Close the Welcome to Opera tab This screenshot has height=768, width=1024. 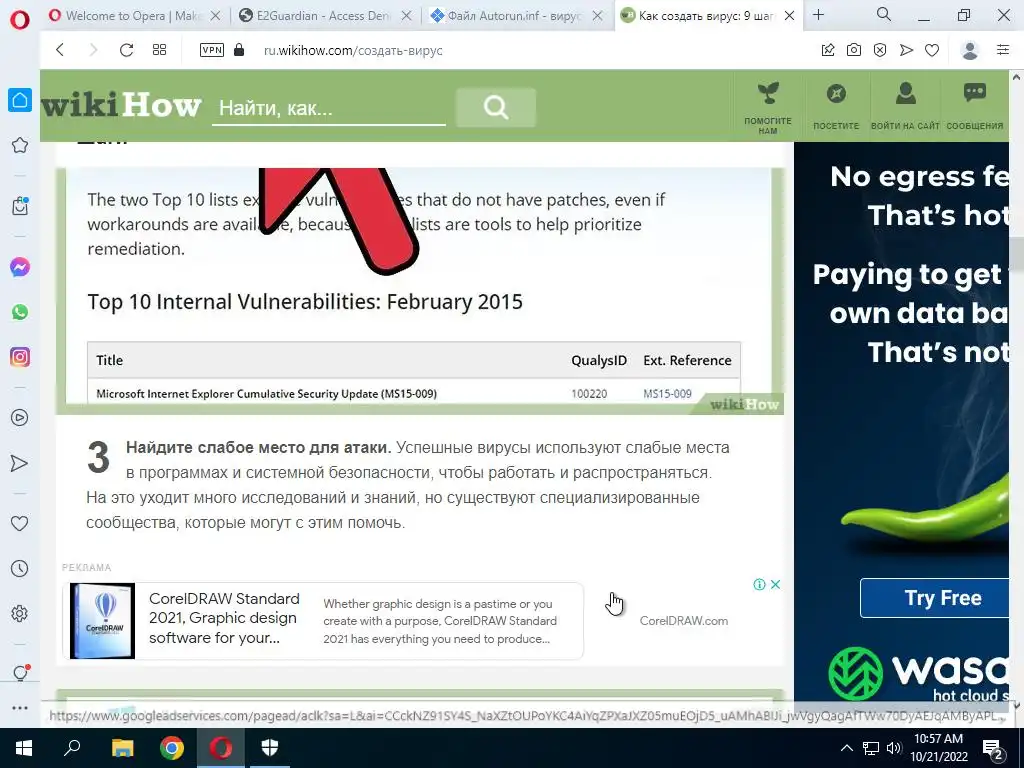[x=216, y=16]
